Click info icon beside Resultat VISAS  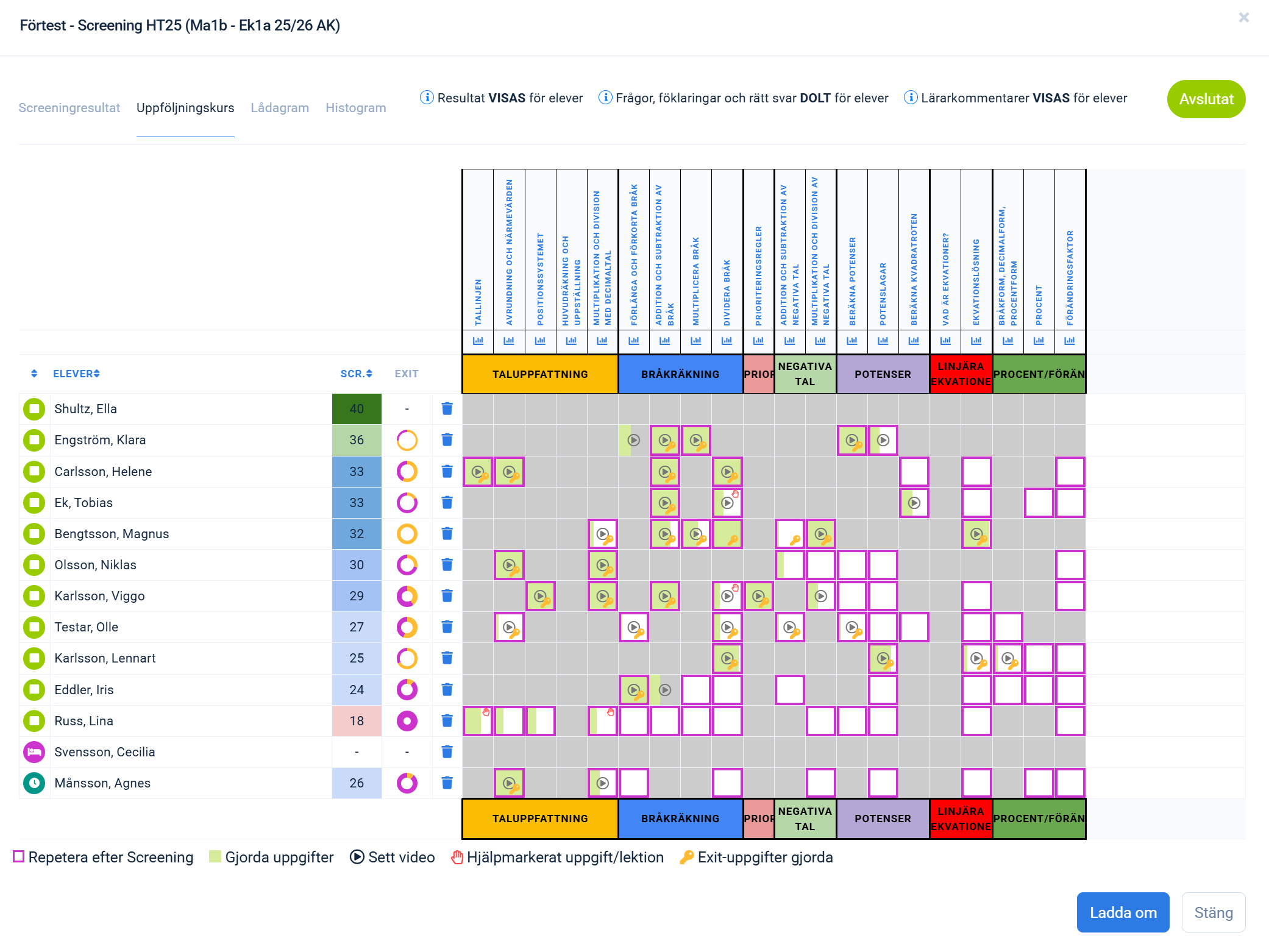[x=427, y=98]
